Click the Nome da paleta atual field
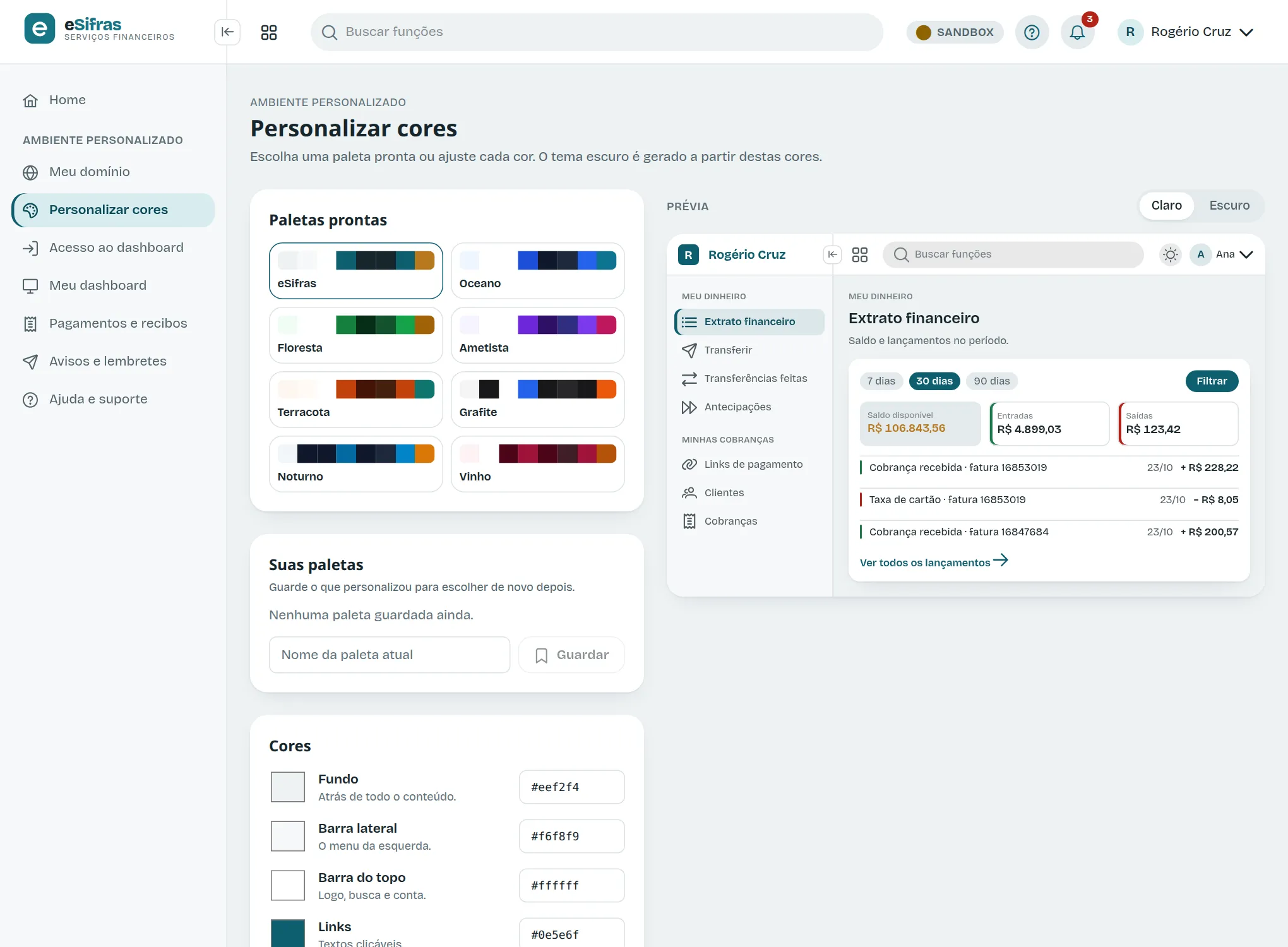The image size is (1288, 947). point(390,655)
